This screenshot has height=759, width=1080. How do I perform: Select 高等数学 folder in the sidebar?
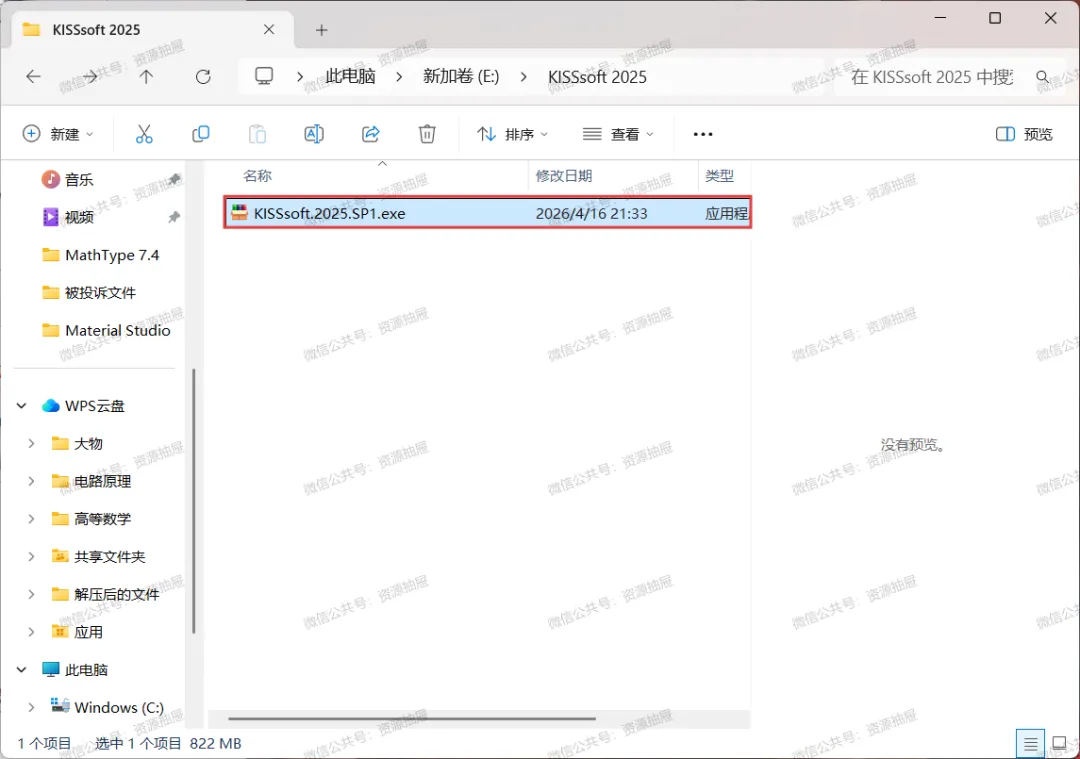pos(102,519)
